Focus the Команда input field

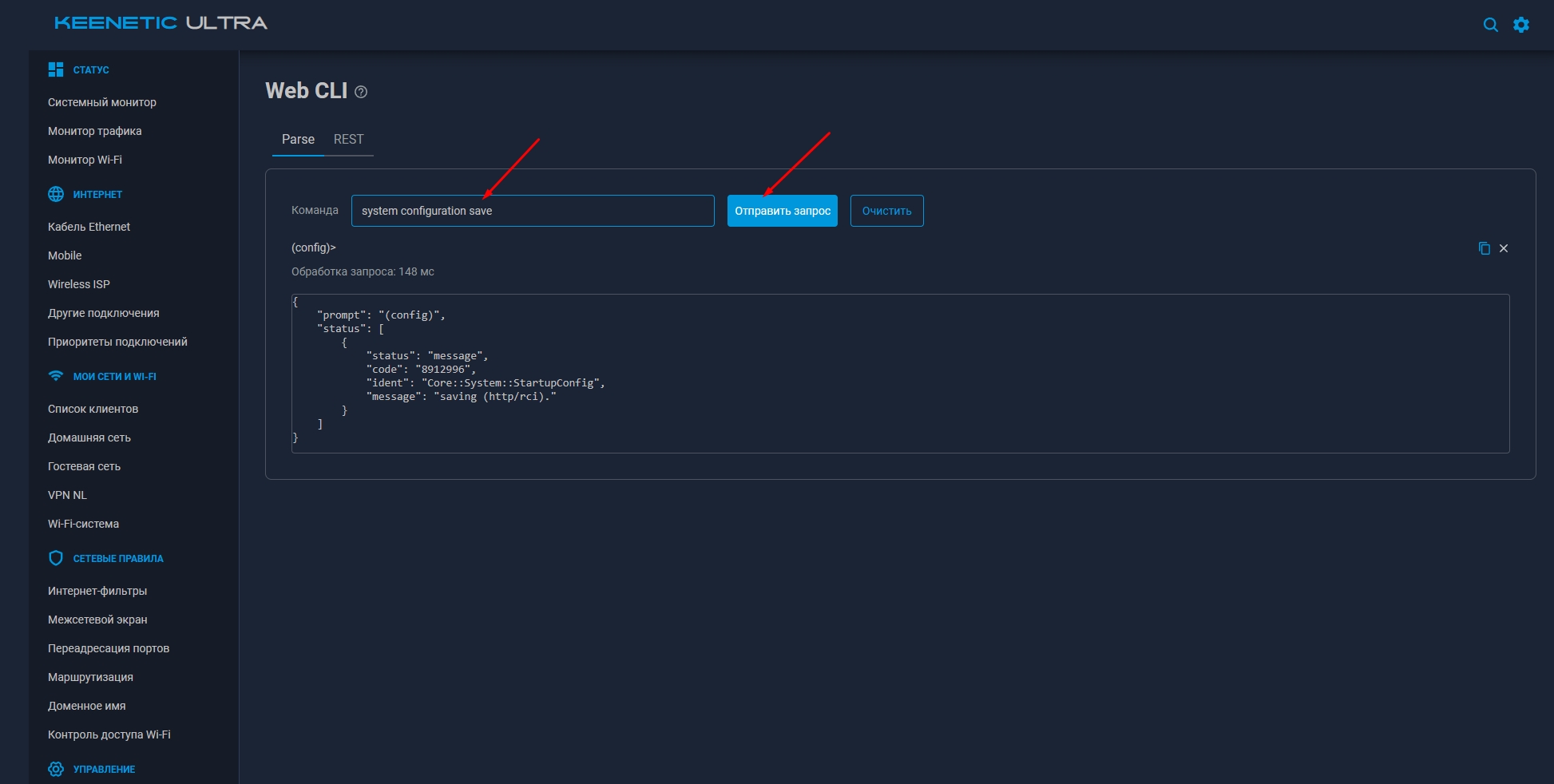(533, 211)
